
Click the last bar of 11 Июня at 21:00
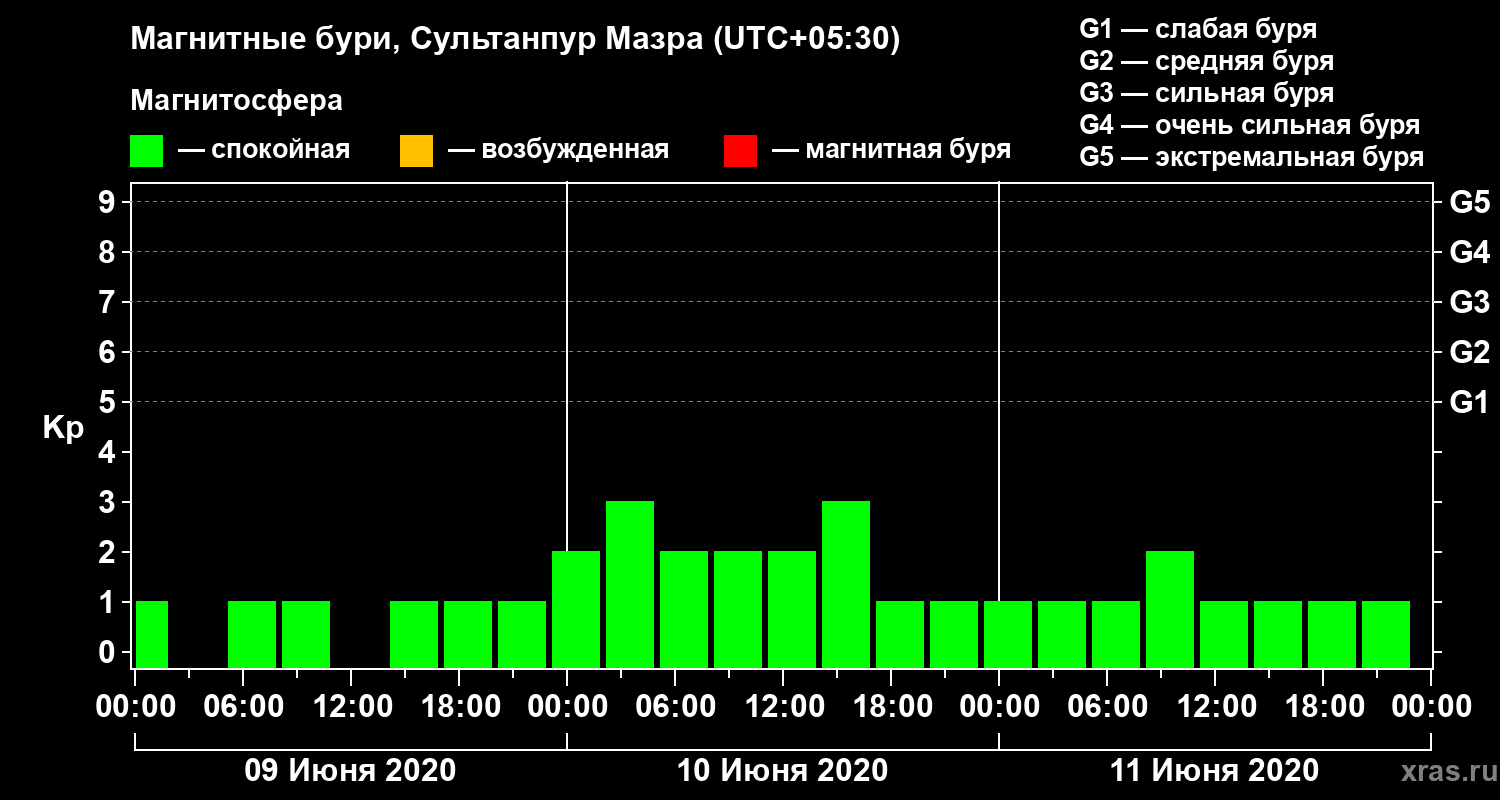coord(1386,634)
